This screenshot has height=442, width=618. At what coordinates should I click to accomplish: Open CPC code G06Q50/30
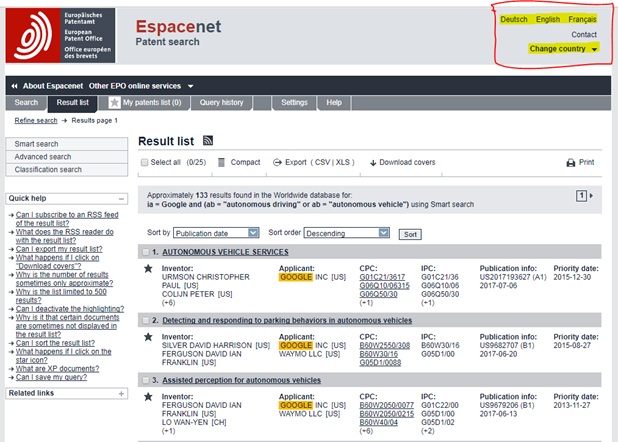point(378,295)
